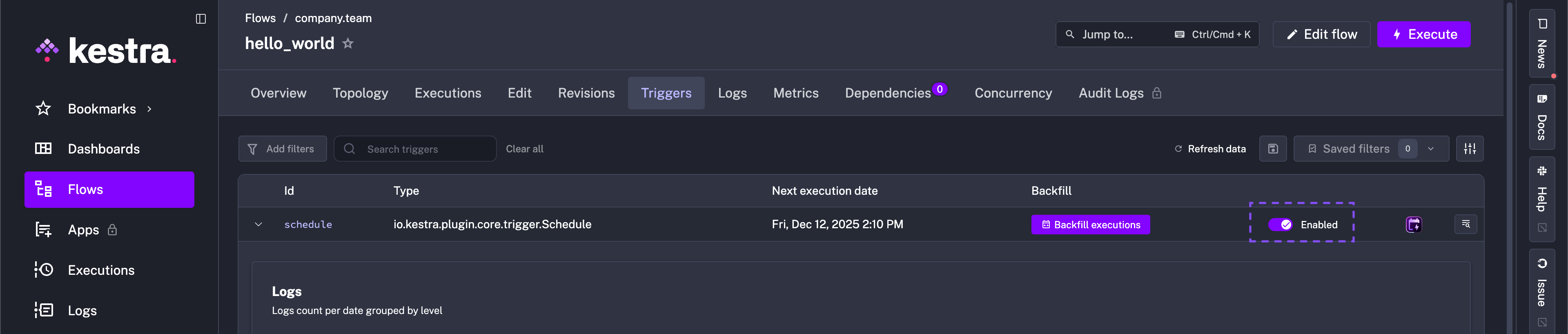
Task: Star the hello_world flow as favorite
Action: [347, 43]
